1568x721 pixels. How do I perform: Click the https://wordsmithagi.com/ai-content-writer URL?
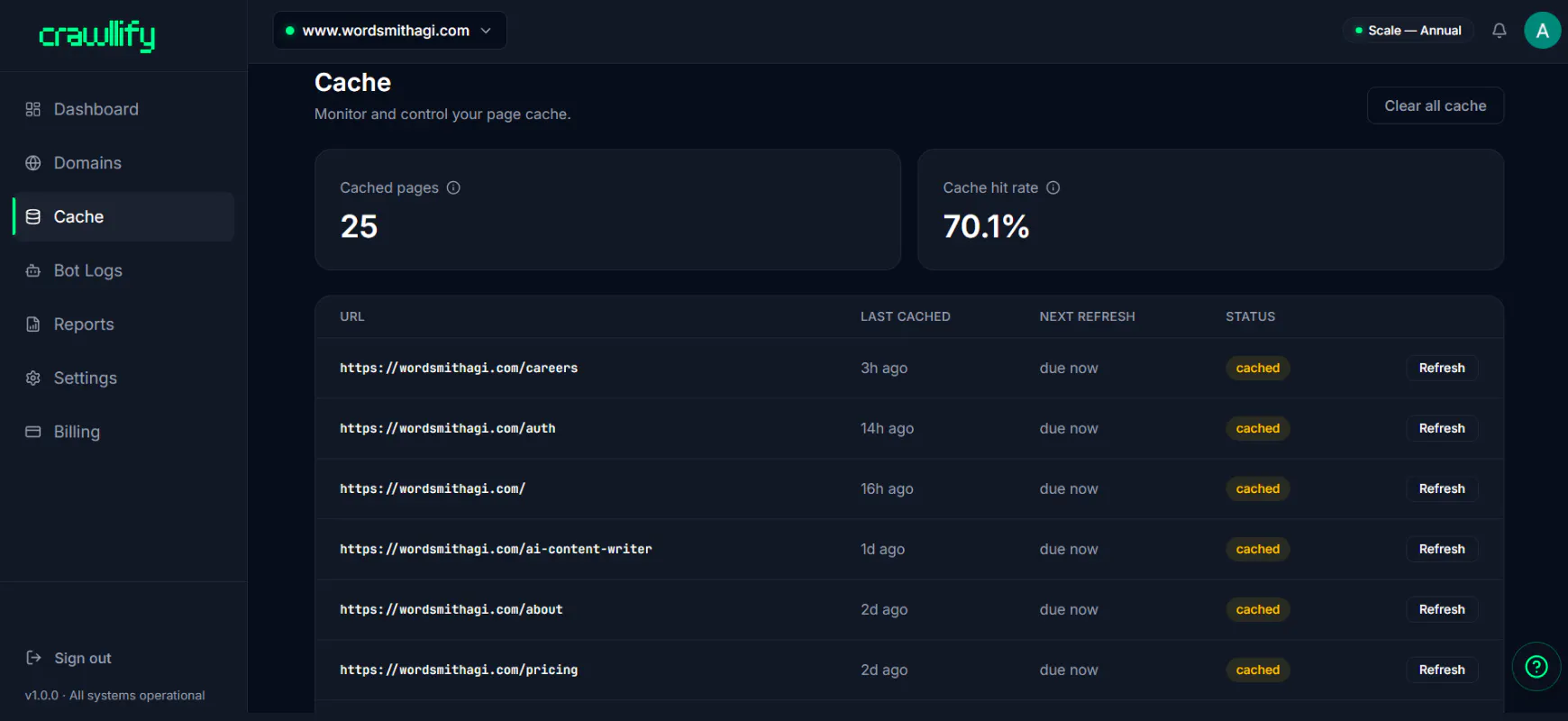coord(496,549)
